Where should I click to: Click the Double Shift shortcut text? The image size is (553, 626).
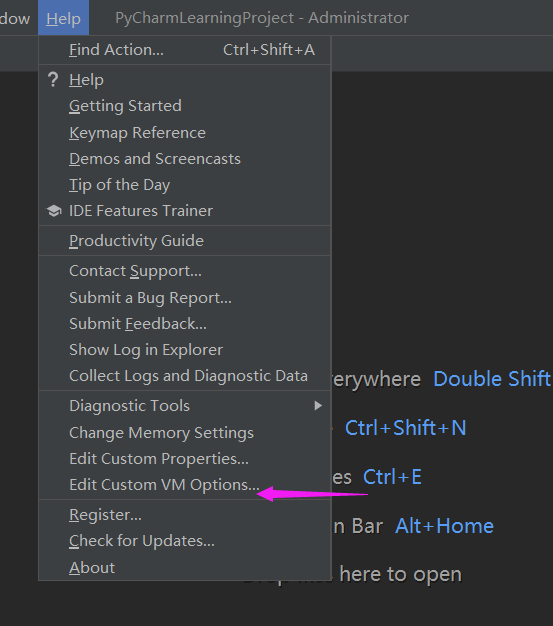point(492,379)
